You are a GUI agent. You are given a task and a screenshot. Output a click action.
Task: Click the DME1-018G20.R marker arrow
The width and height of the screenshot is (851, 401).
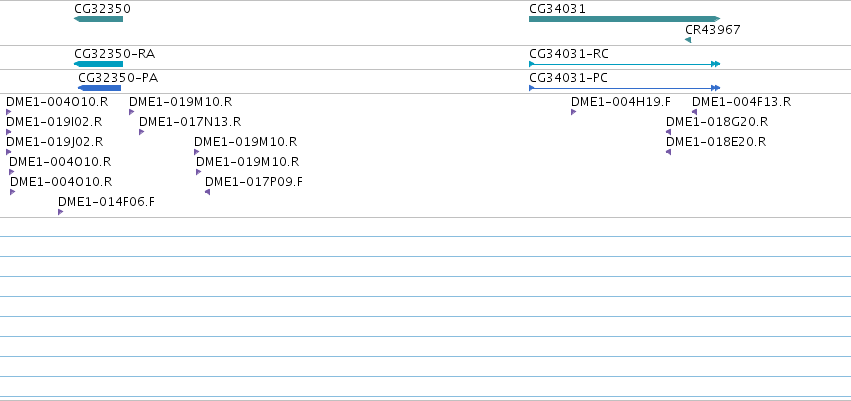tap(669, 132)
